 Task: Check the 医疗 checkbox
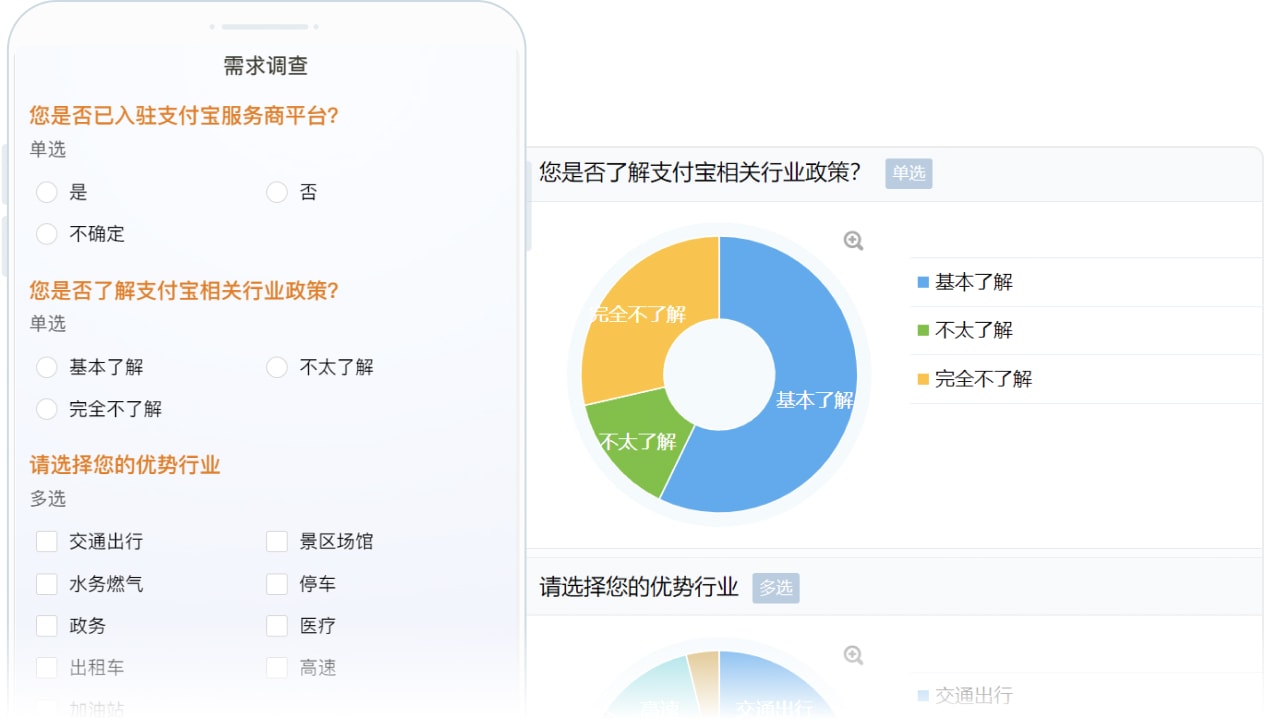[277, 625]
